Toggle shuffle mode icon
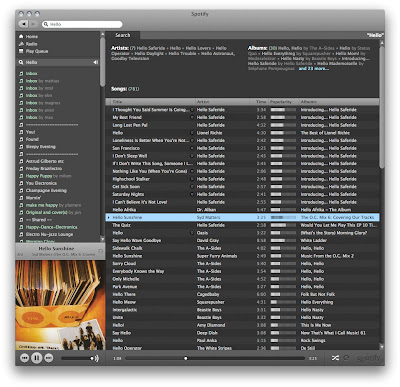Image resolution: width=400 pixels, height=387 pixels. point(335,358)
